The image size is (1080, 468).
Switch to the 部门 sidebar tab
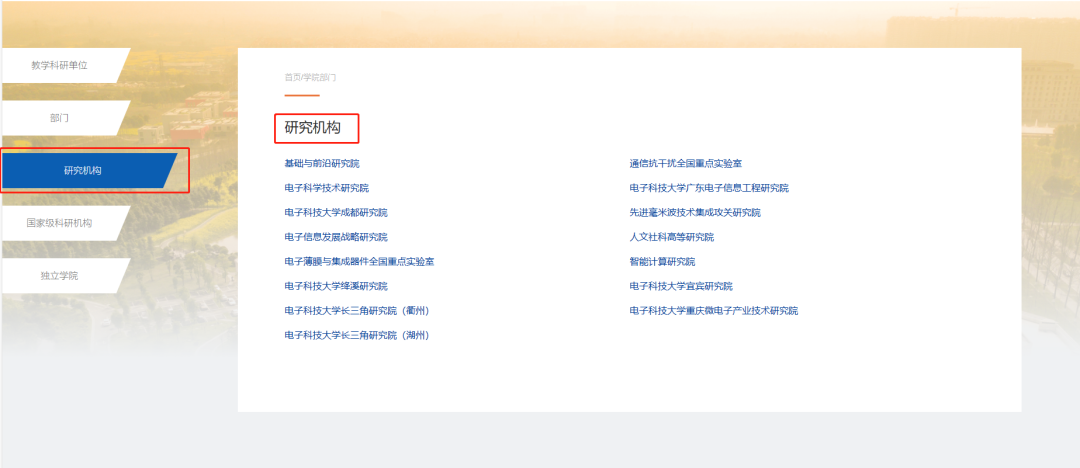pos(60,118)
